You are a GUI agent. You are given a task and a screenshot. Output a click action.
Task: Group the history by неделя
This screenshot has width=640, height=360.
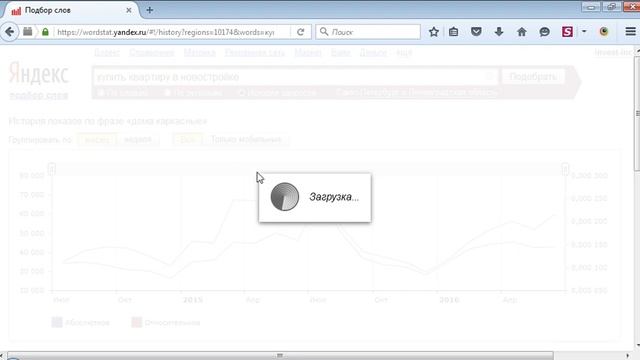[x=138, y=140]
